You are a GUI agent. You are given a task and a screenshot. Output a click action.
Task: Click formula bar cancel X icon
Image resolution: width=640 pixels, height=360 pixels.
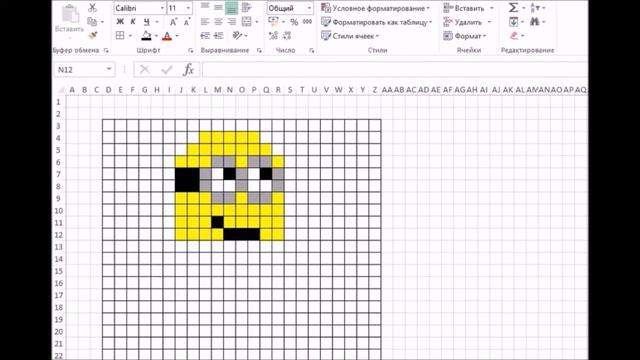point(144,70)
